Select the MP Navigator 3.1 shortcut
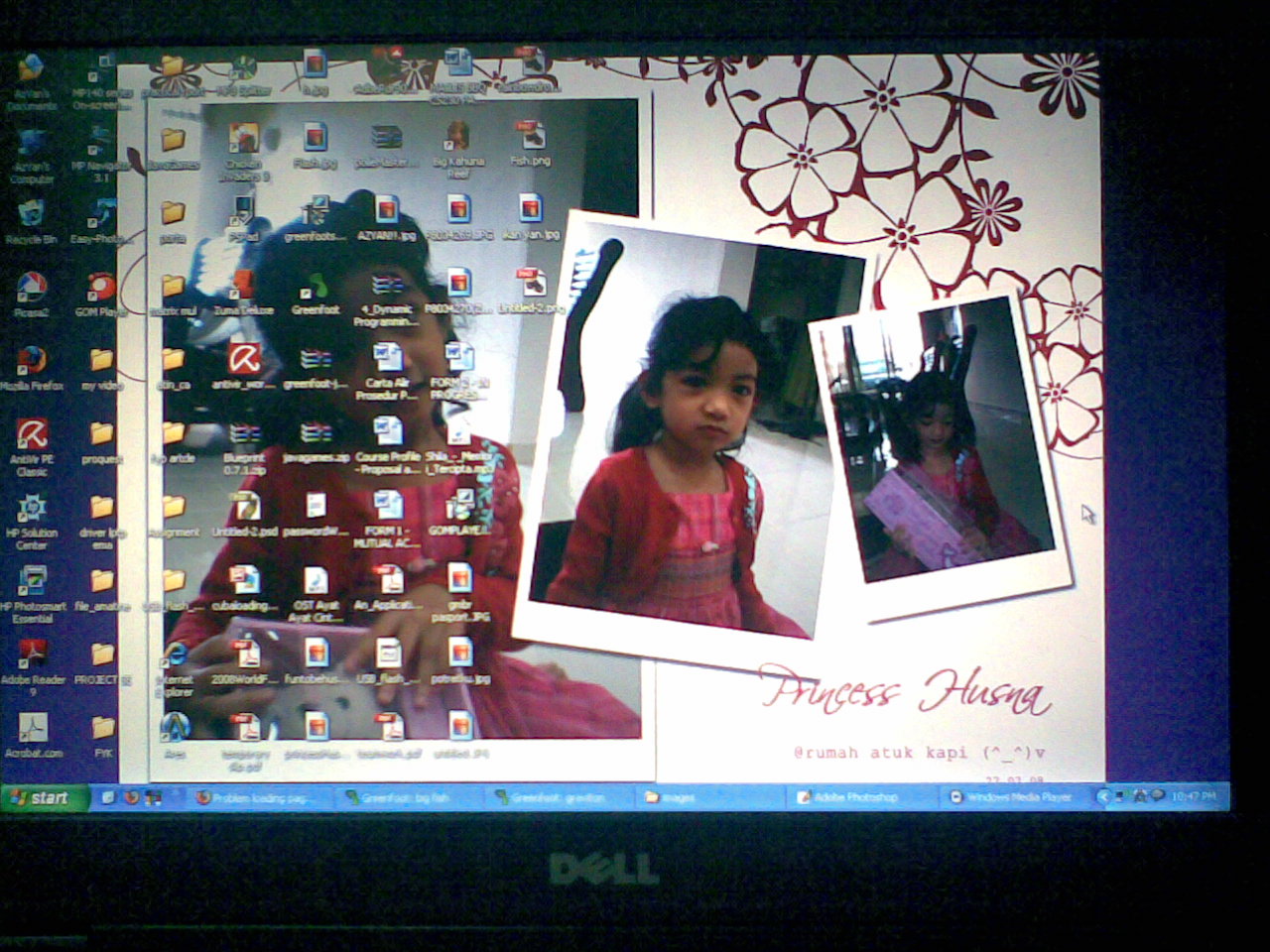The height and width of the screenshot is (952, 1270). click(x=101, y=157)
